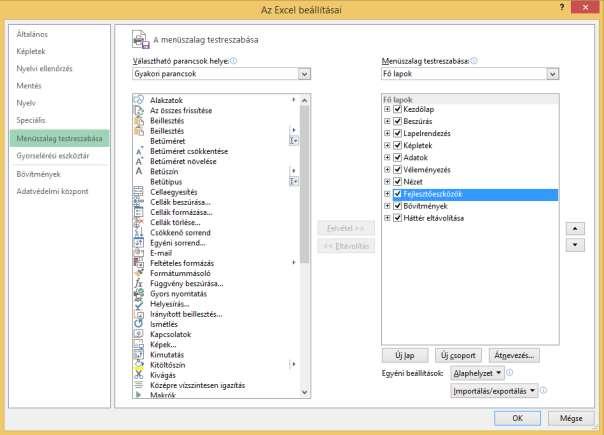Click the Új lap button

click(x=405, y=355)
